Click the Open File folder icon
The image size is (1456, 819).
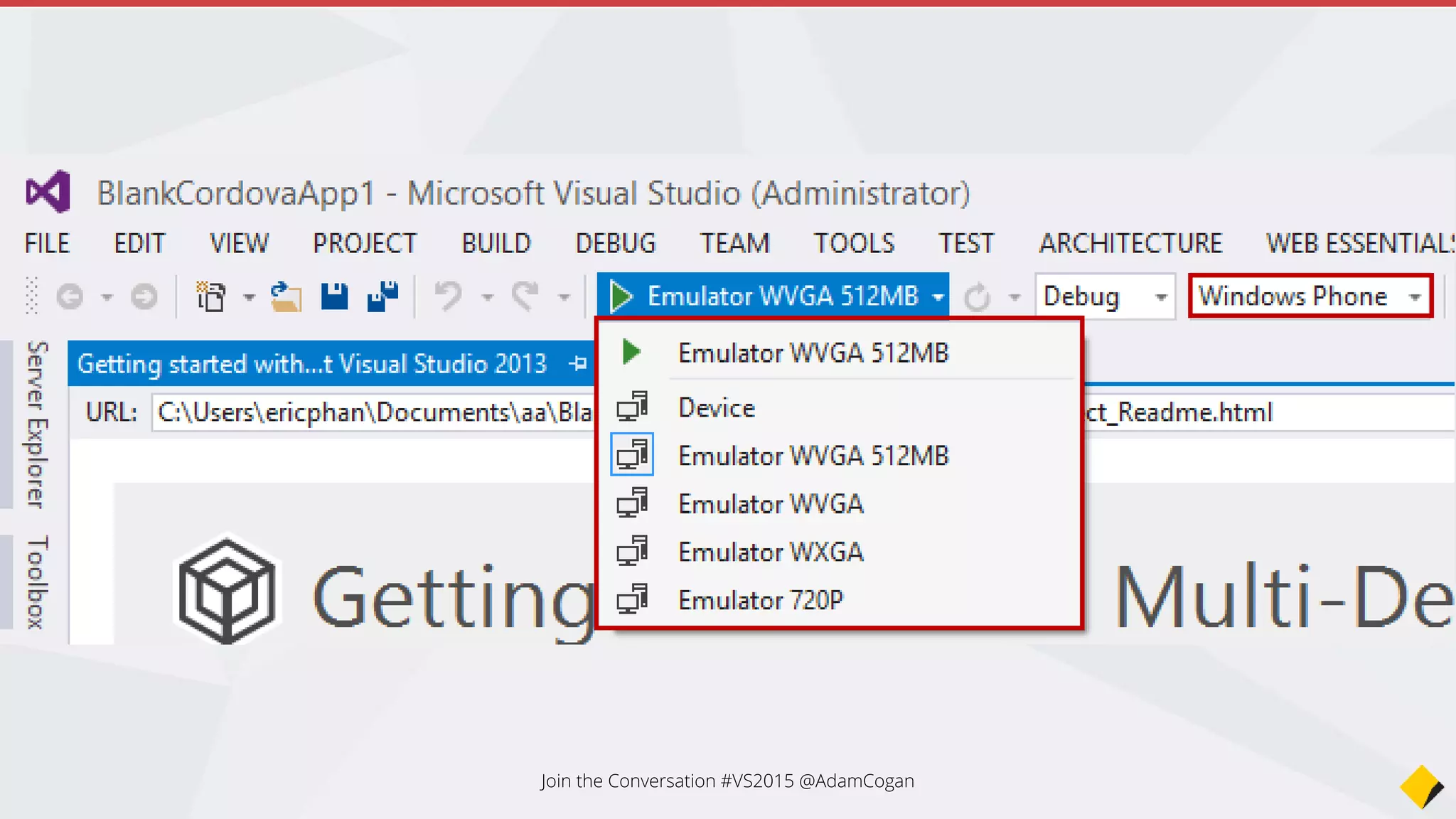[287, 296]
